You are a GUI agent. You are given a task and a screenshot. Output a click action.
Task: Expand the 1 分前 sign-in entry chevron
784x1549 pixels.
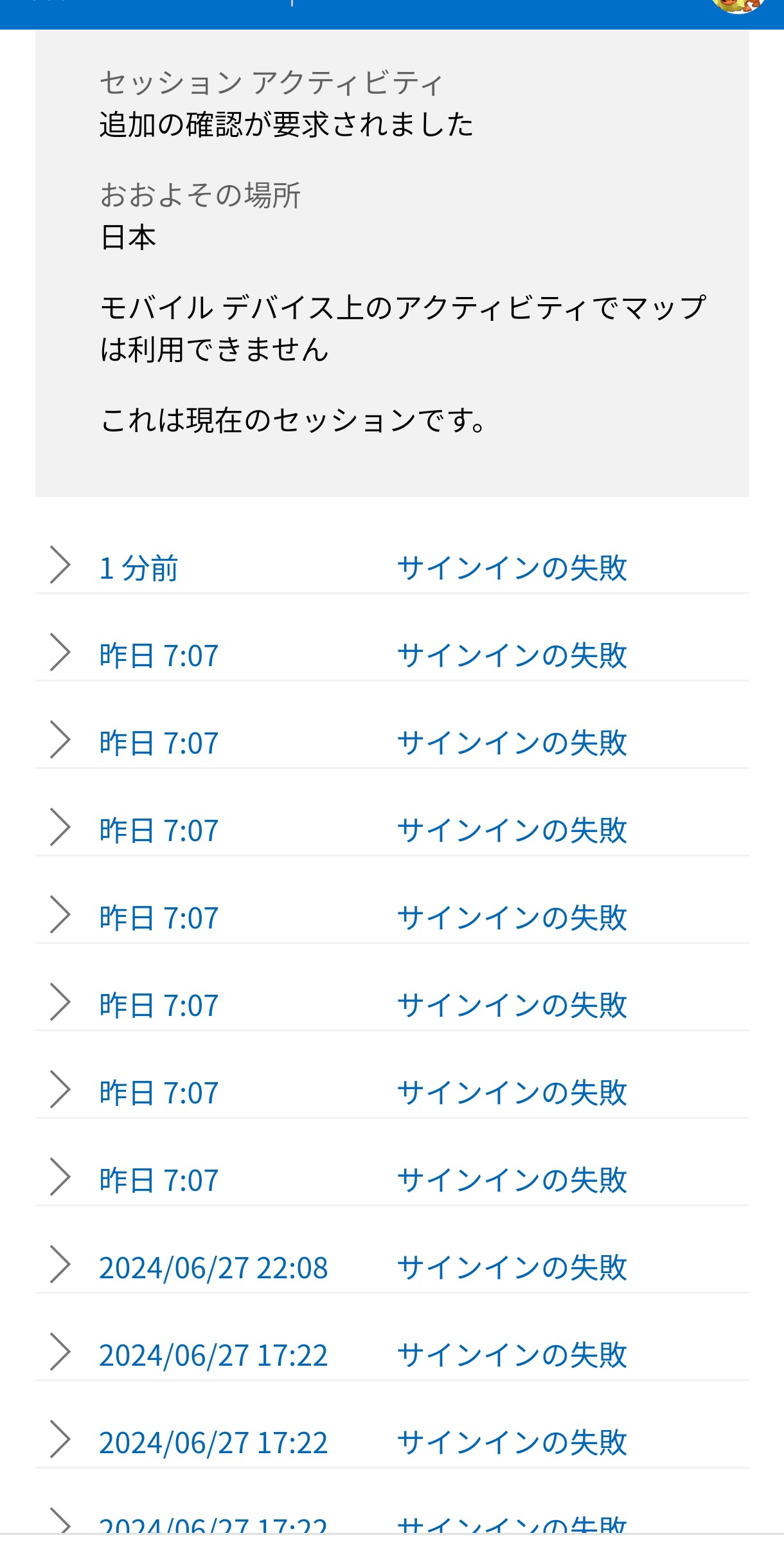click(x=60, y=566)
